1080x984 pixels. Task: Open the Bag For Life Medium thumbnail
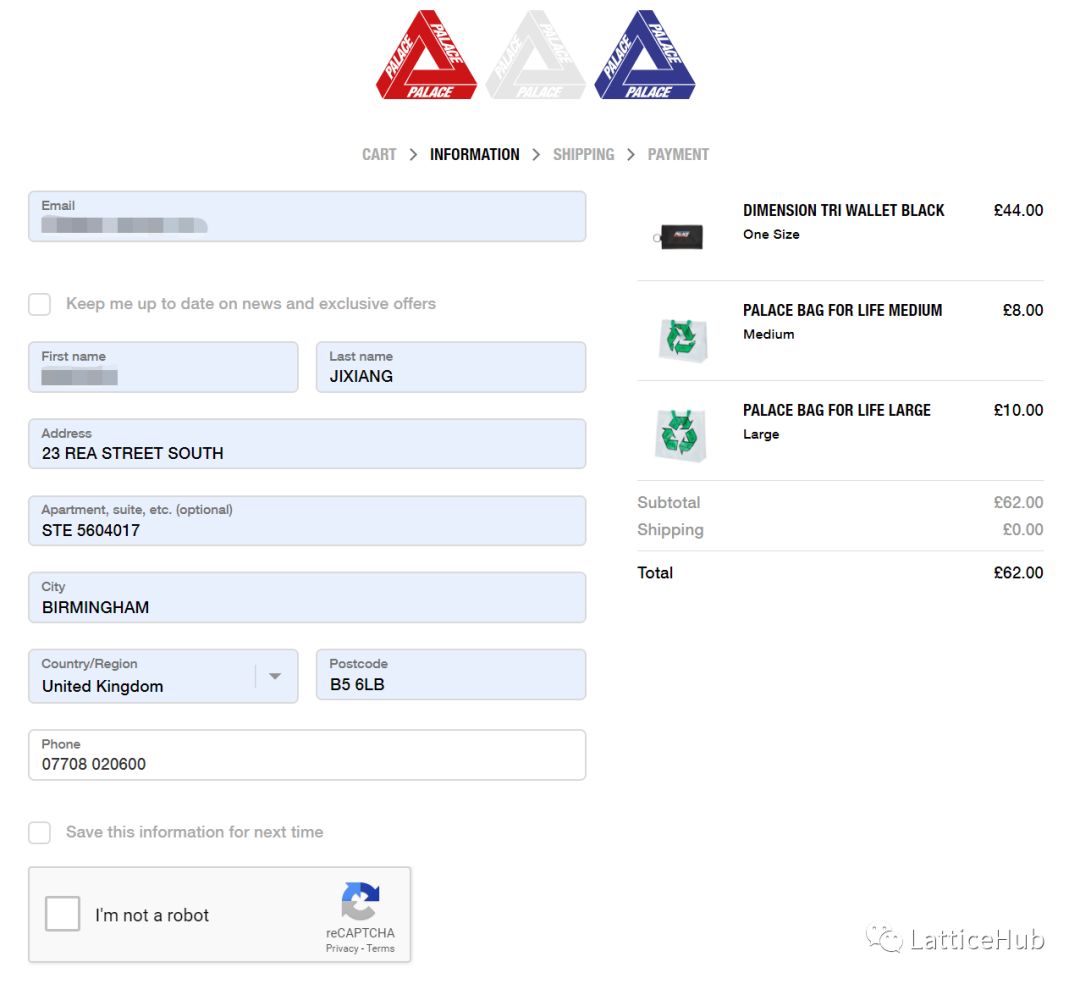683,338
